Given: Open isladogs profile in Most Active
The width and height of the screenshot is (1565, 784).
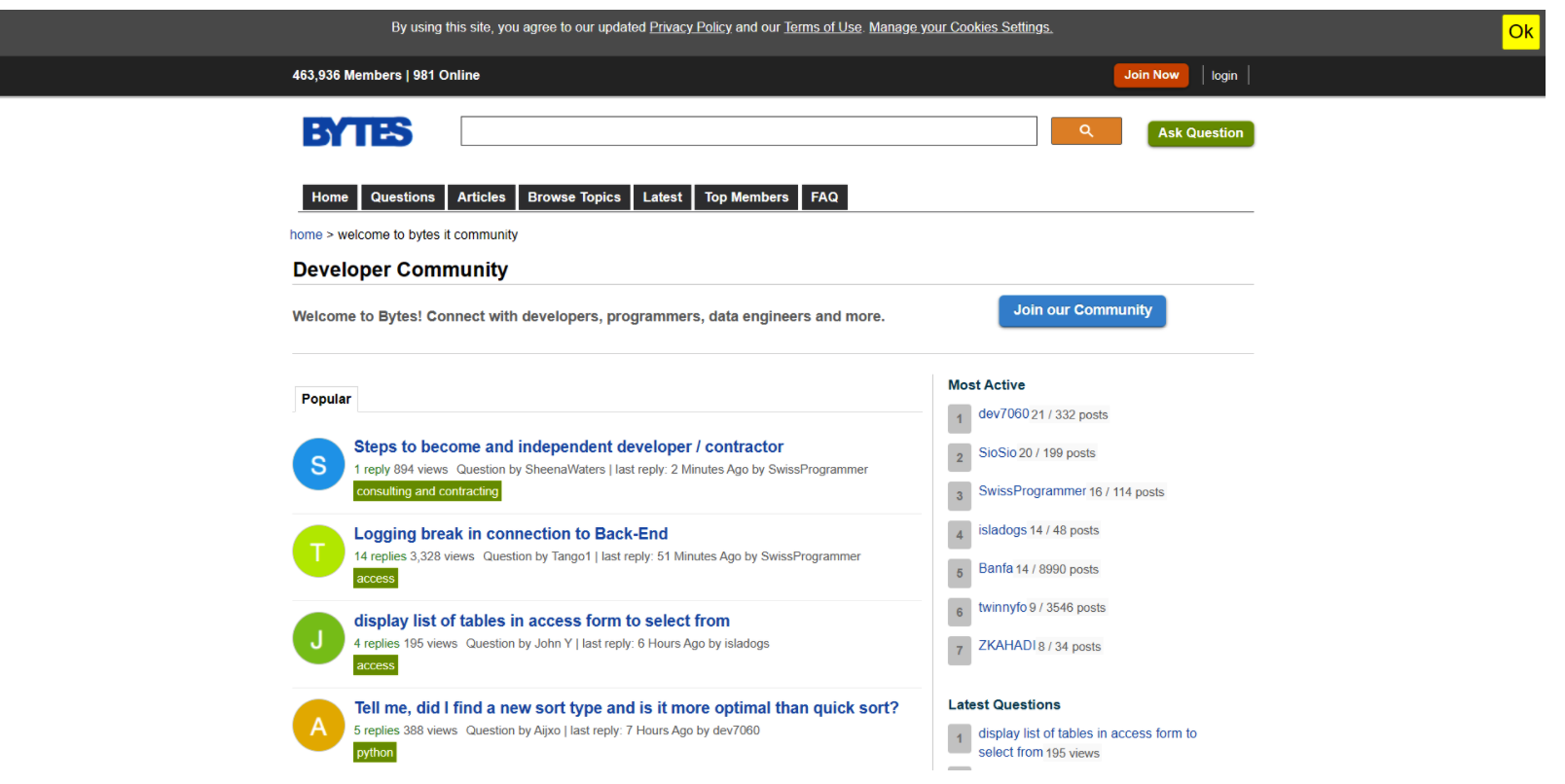Looking at the screenshot, I should [x=1002, y=530].
